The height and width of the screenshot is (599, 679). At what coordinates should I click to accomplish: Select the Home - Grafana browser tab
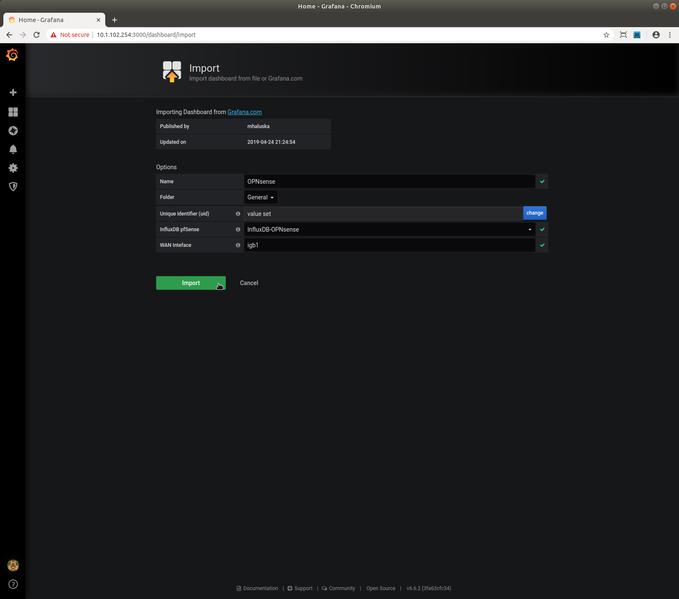click(54, 20)
